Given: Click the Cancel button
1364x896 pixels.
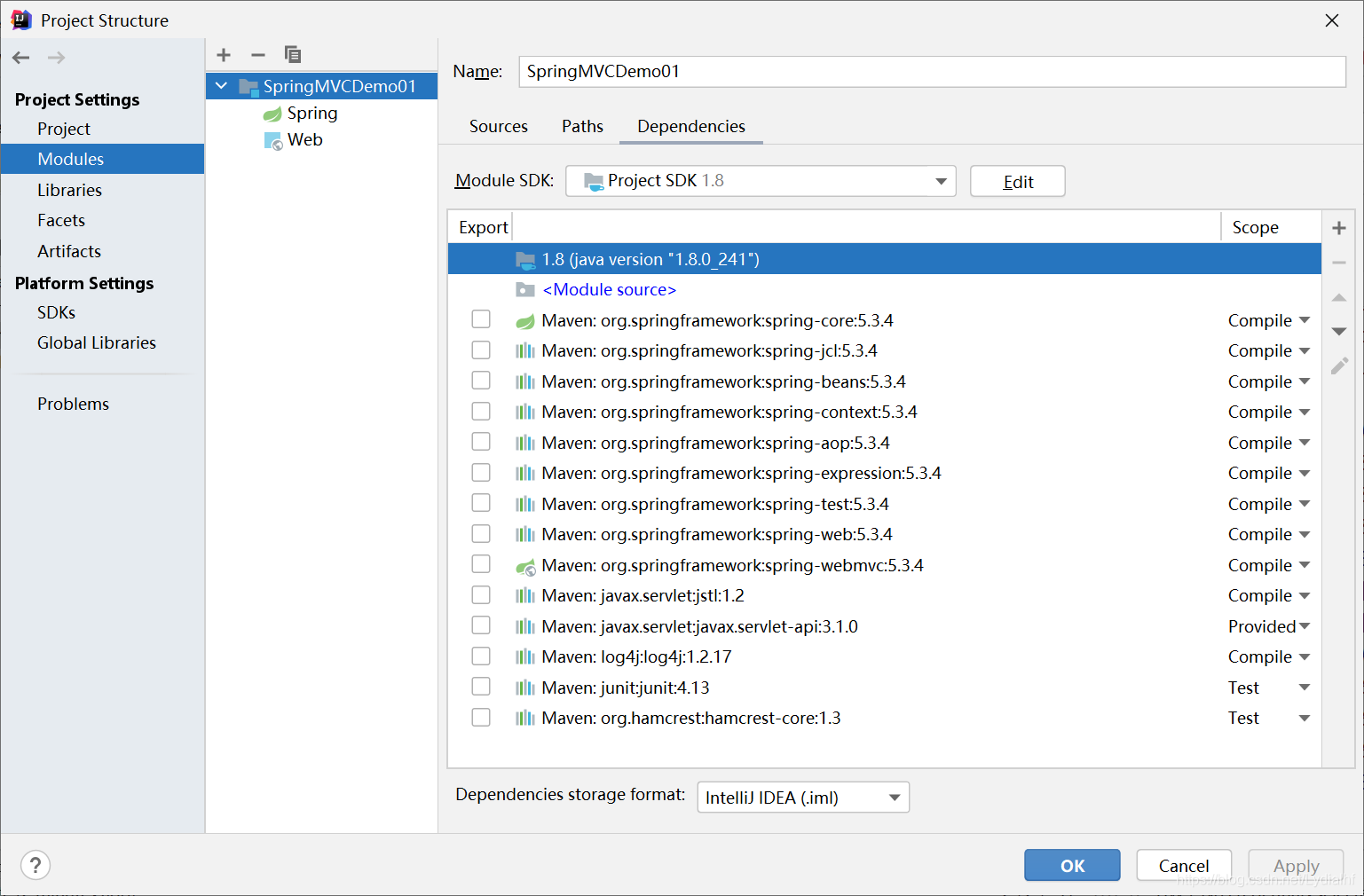Looking at the screenshot, I should [x=1184, y=866].
